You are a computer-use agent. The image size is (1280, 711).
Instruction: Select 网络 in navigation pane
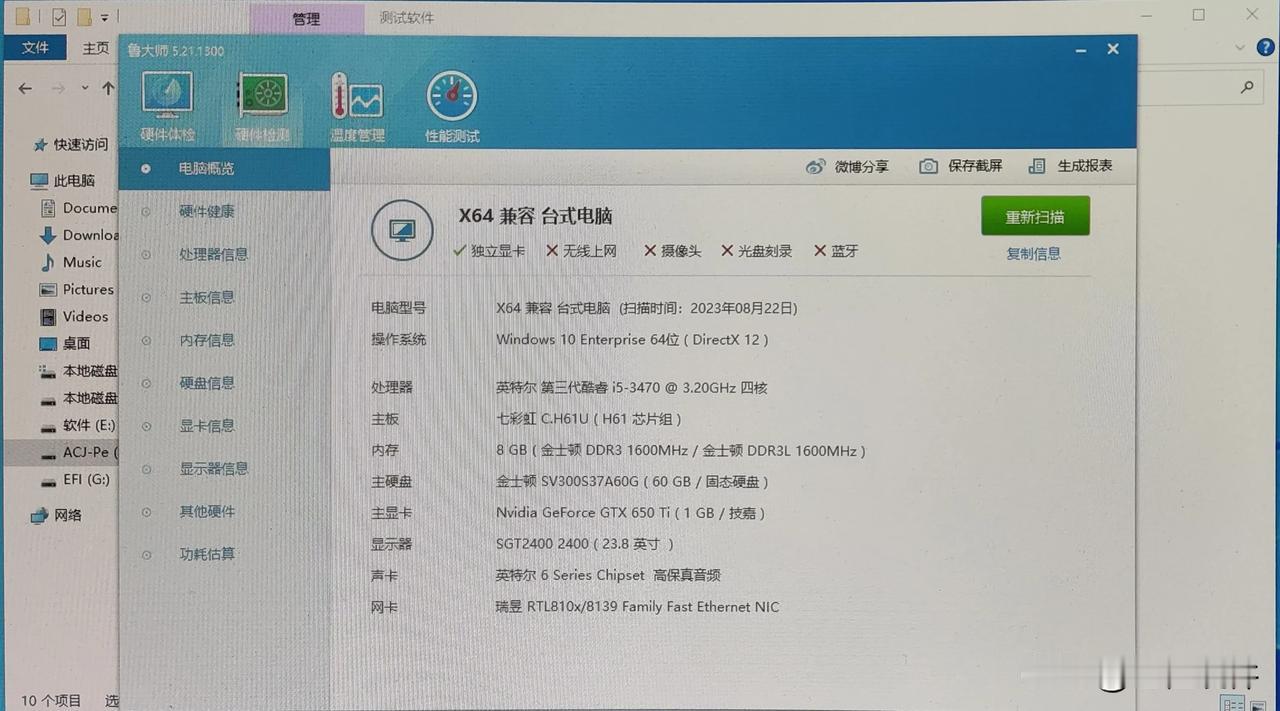coord(56,515)
